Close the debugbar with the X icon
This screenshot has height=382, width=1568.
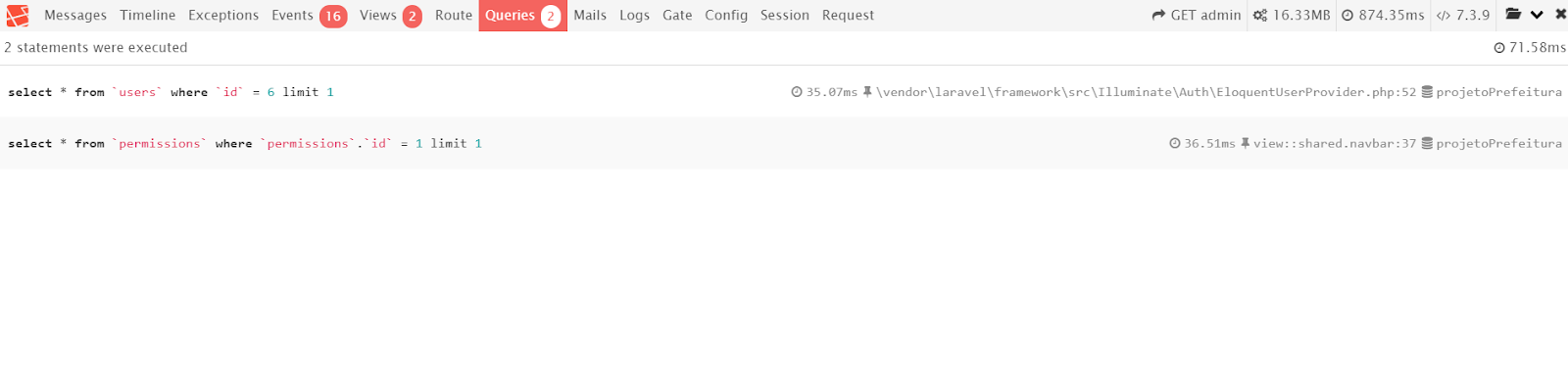pos(1560,15)
